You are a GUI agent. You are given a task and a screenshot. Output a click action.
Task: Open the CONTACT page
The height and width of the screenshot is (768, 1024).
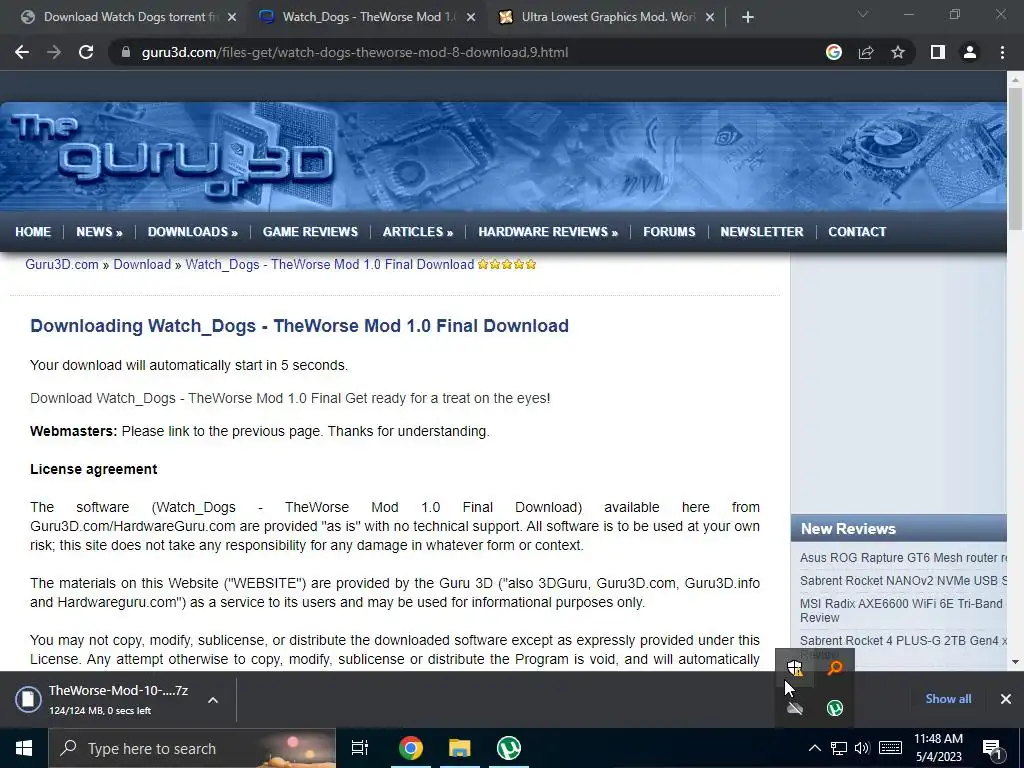[x=857, y=232]
